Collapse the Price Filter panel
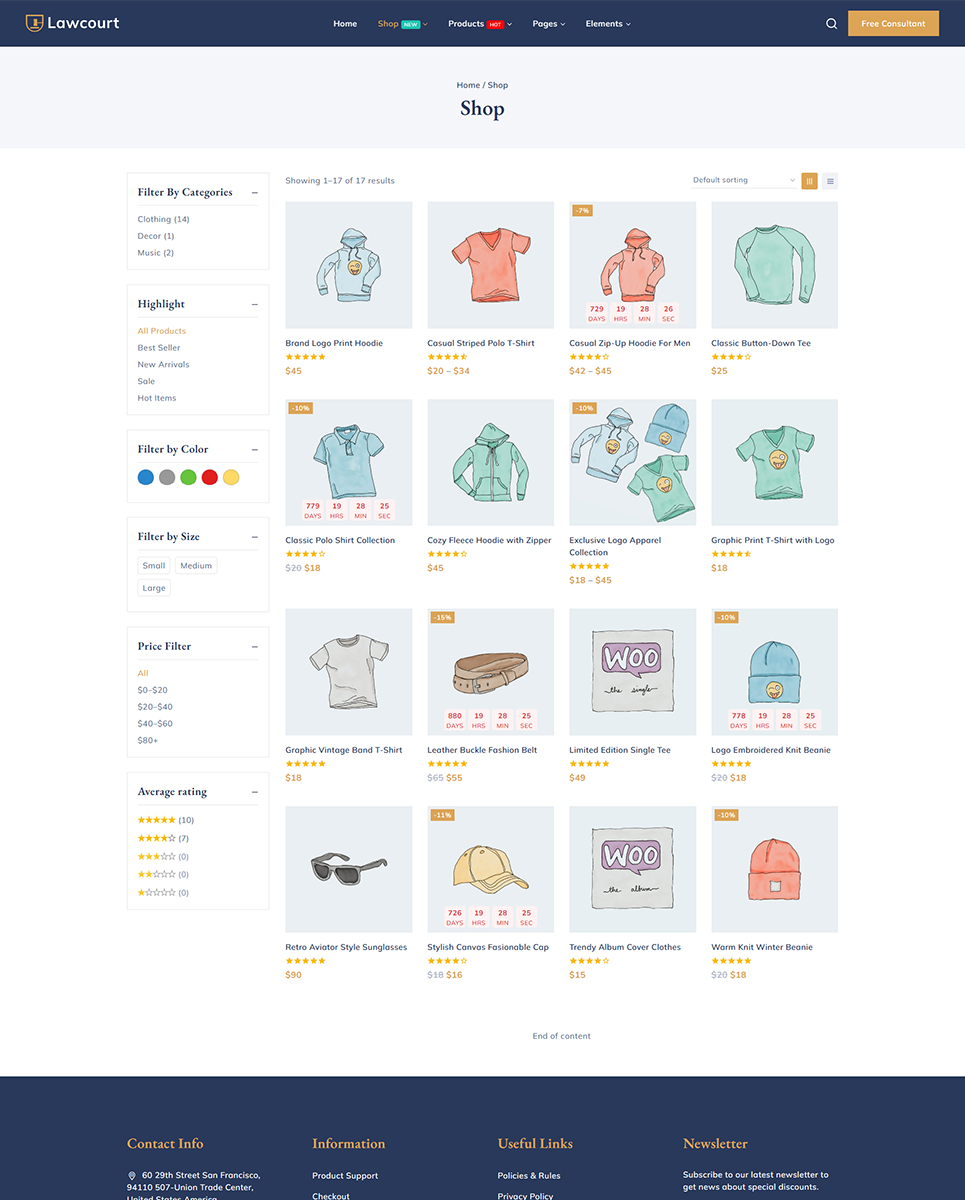This screenshot has width=965, height=1200. 254,647
